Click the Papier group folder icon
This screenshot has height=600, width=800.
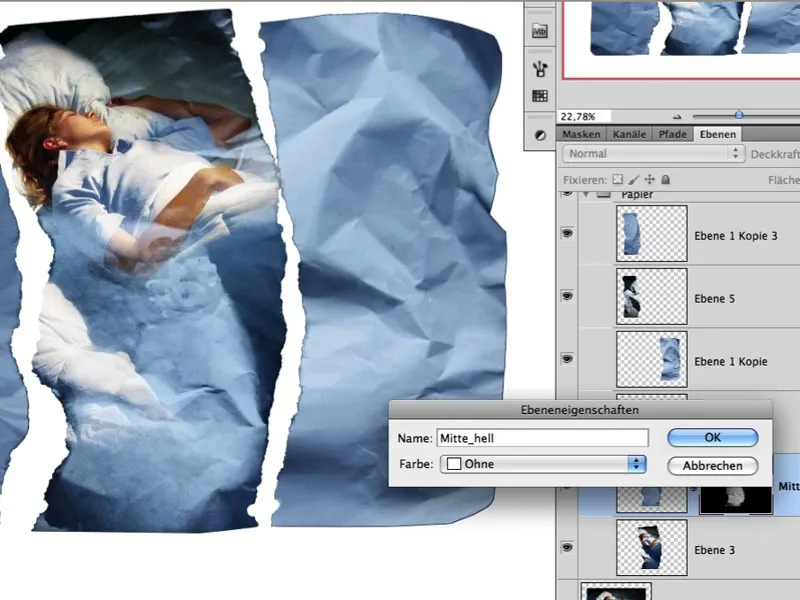click(x=604, y=194)
